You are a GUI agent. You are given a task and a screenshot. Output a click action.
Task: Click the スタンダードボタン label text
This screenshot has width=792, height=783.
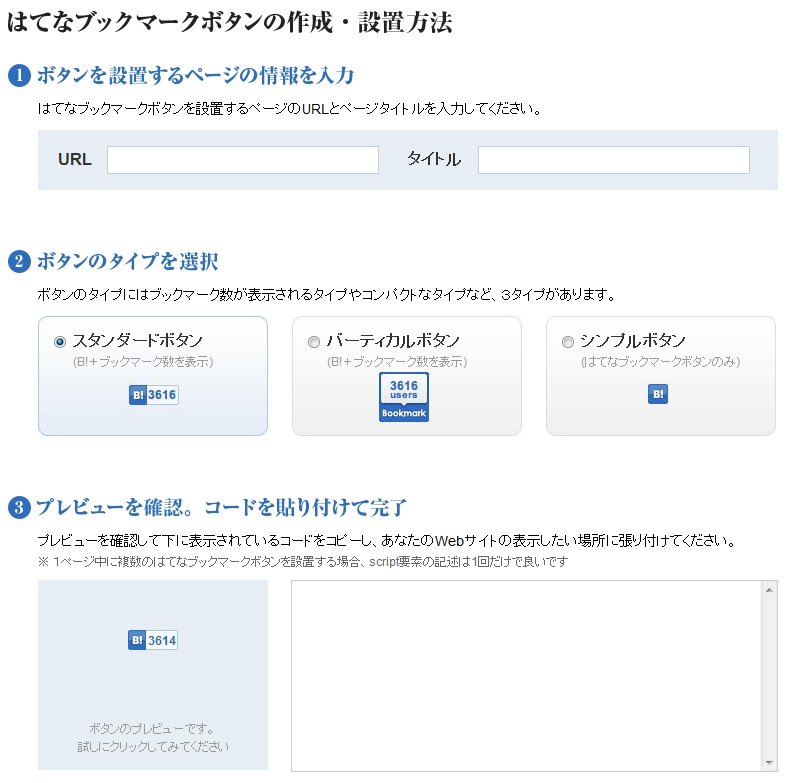point(137,341)
